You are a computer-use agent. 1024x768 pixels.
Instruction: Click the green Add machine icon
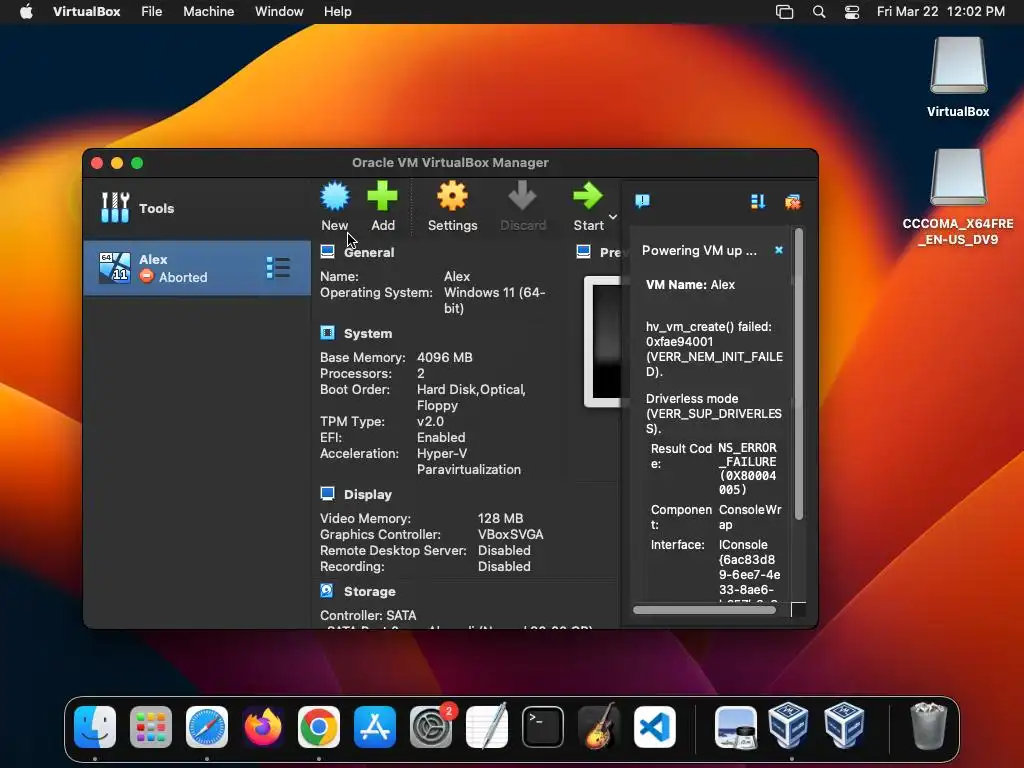pos(383,197)
